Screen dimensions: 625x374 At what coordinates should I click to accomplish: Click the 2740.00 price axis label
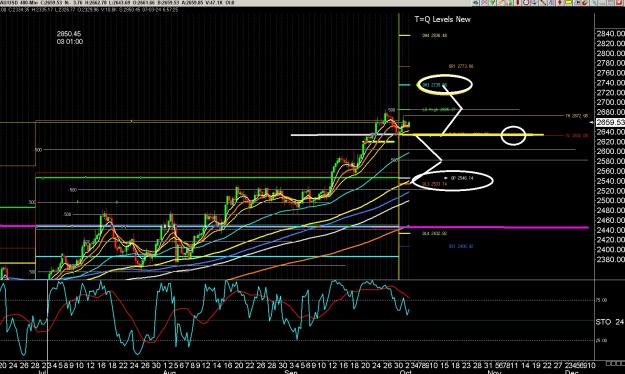coord(610,83)
